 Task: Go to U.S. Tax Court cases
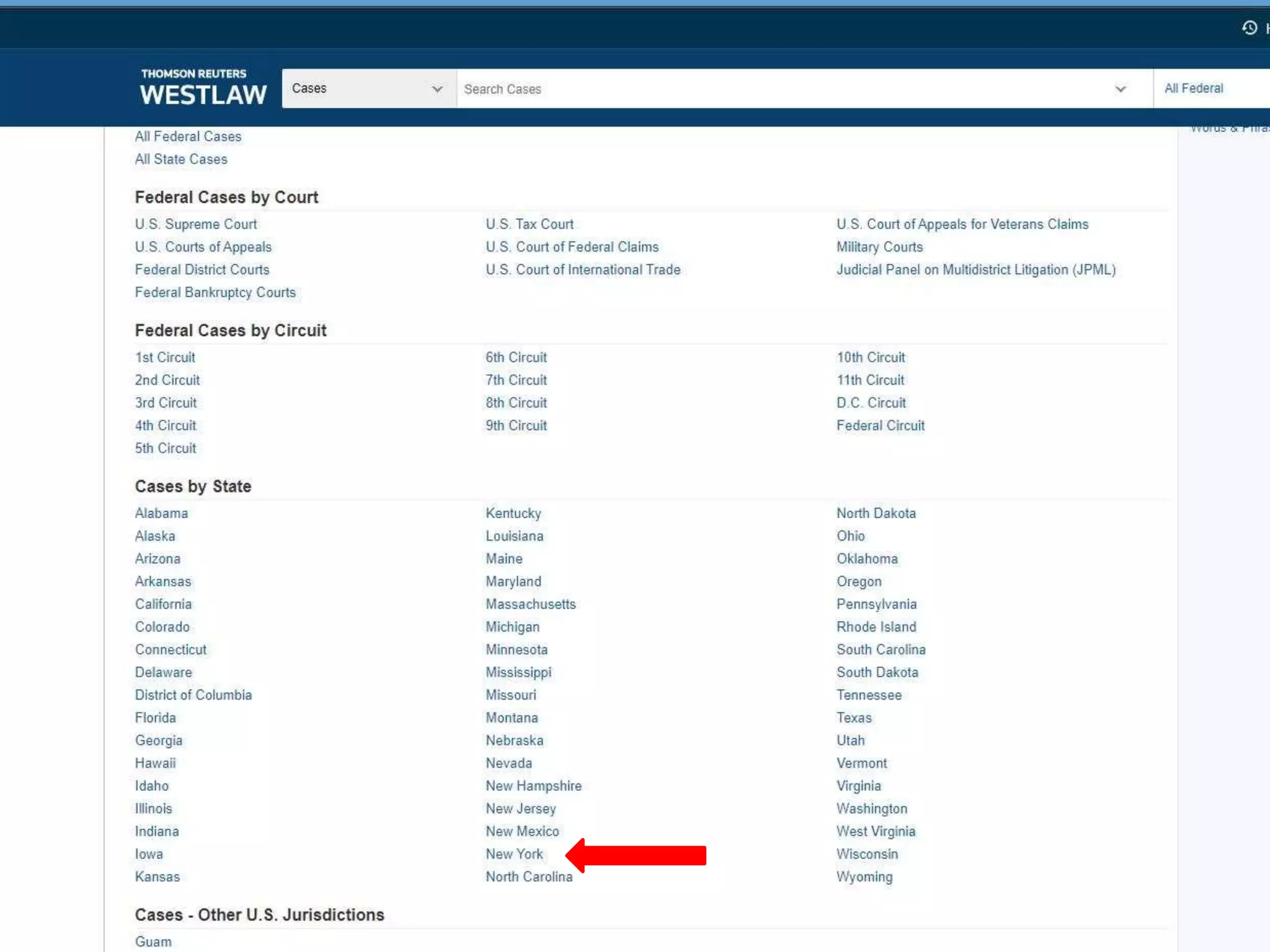point(529,224)
